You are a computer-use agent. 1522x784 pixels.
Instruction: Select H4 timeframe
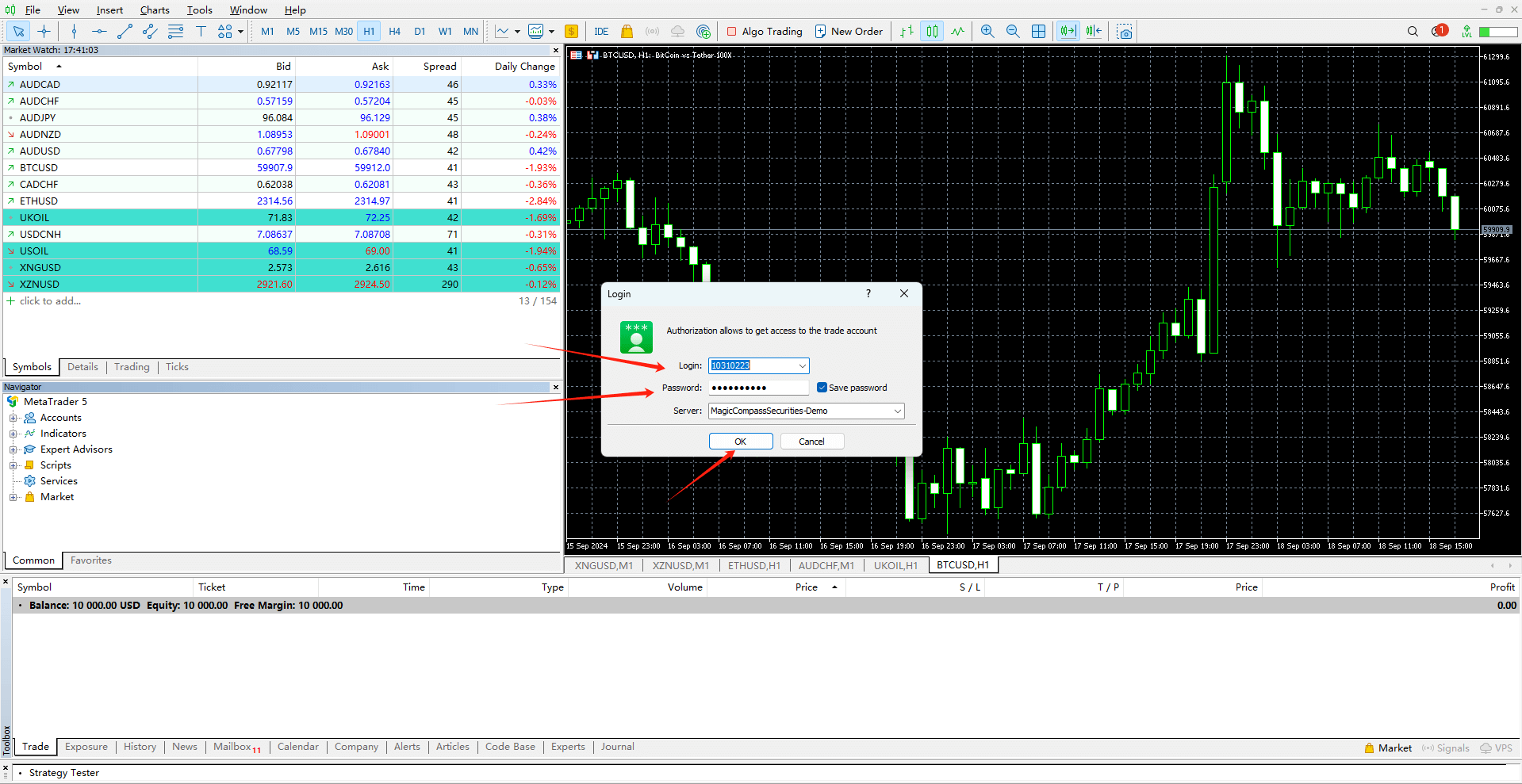point(394,32)
